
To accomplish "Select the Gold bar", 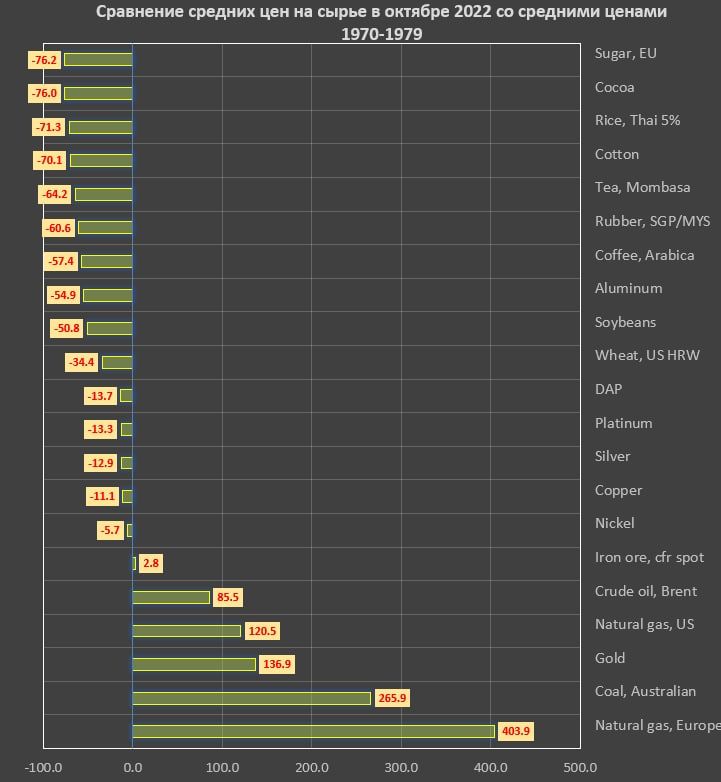I will pyautogui.click(x=194, y=664).
